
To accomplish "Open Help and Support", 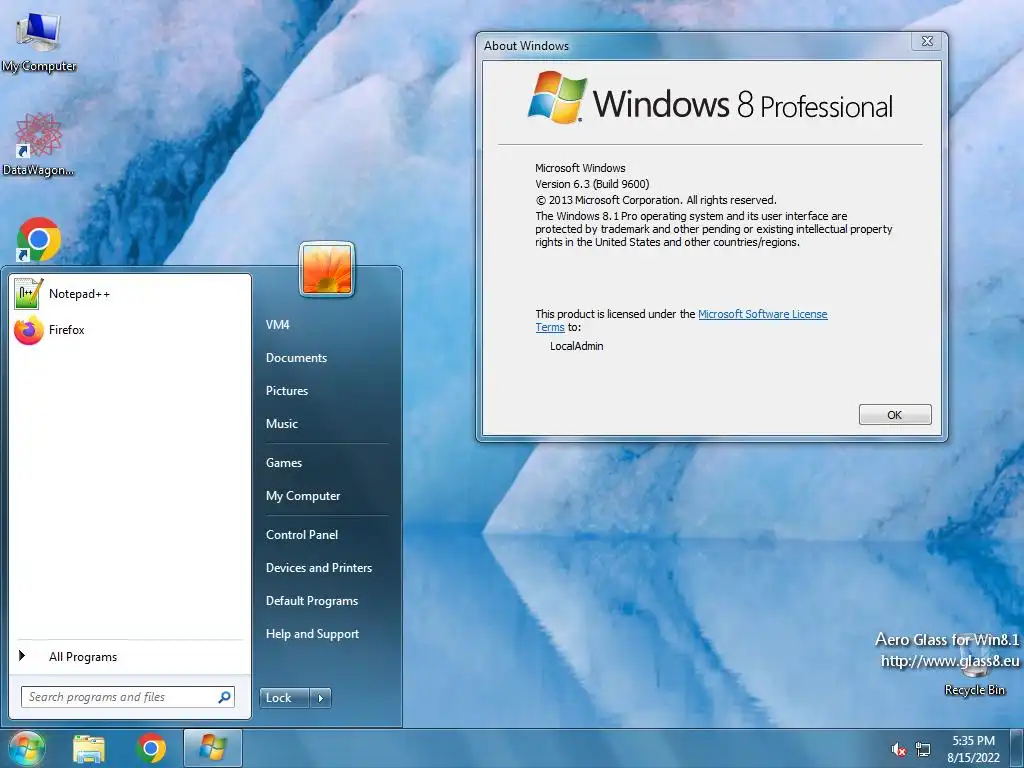I will point(312,633).
